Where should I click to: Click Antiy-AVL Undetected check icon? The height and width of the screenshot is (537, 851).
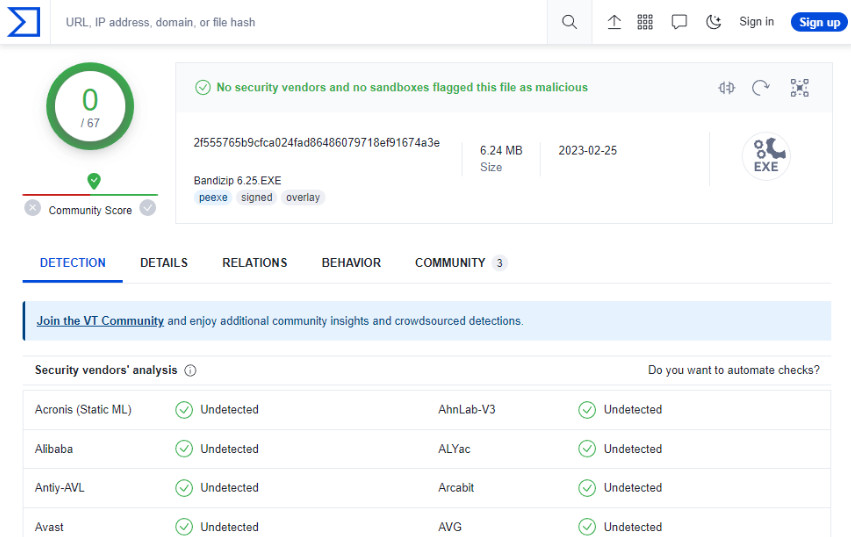coord(184,488)
